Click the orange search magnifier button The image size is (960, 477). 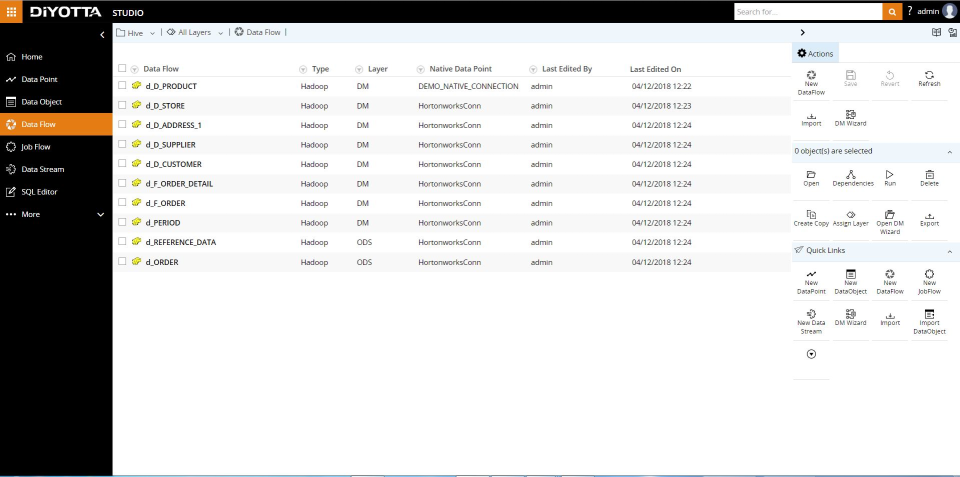tap(891, 12)
